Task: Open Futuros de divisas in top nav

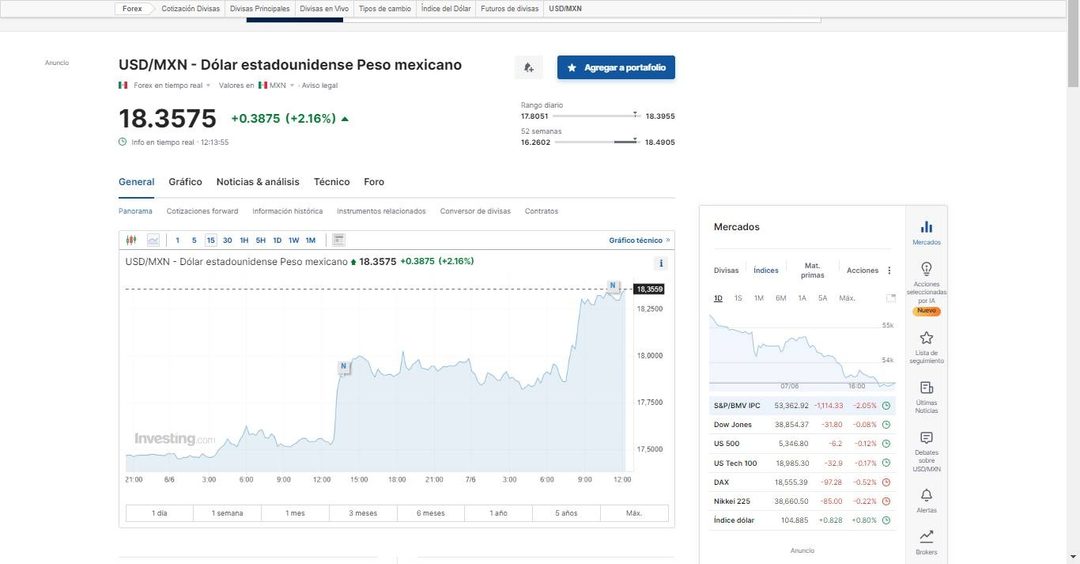Action: [510, 9]
